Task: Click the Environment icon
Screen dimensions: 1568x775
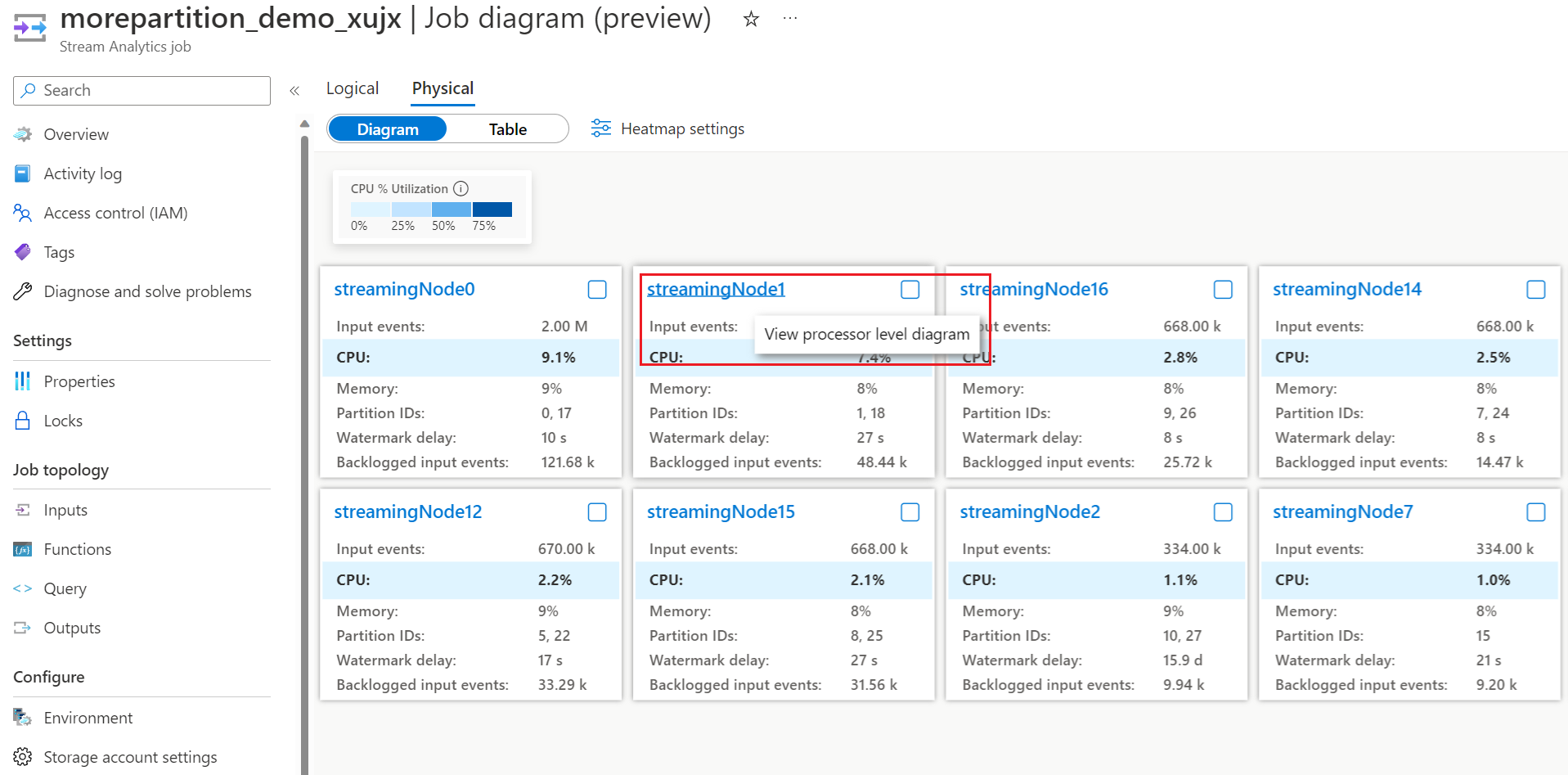Action: pos(23,718)
